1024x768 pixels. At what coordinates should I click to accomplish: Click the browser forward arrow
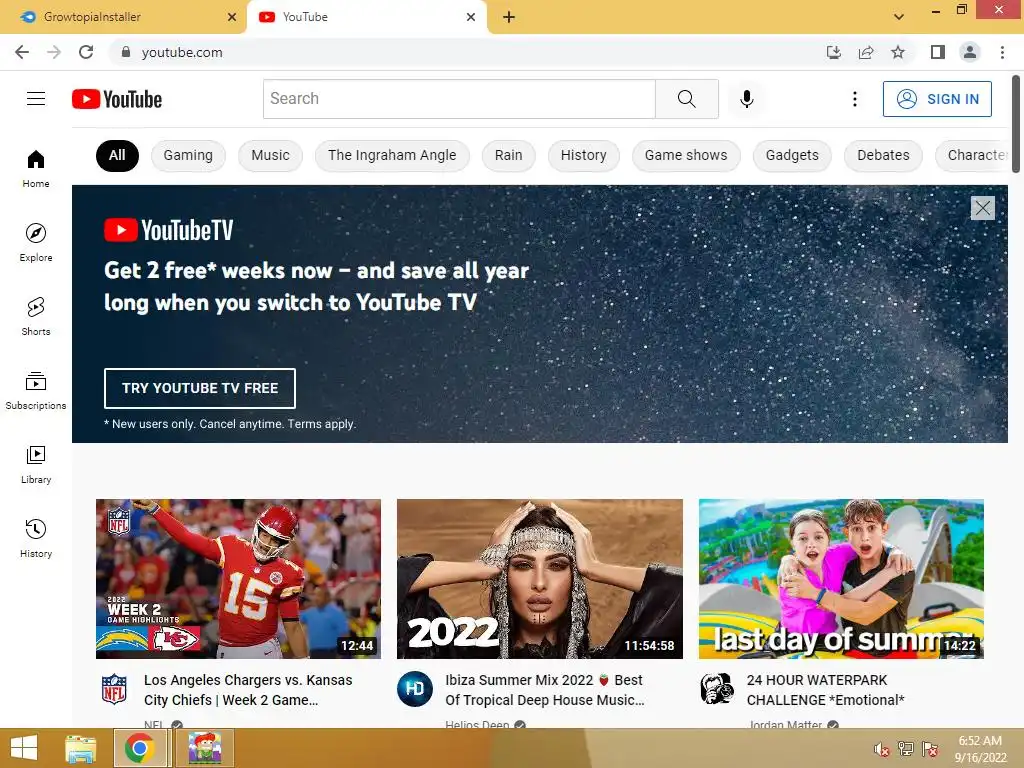[x=54, y=52]
